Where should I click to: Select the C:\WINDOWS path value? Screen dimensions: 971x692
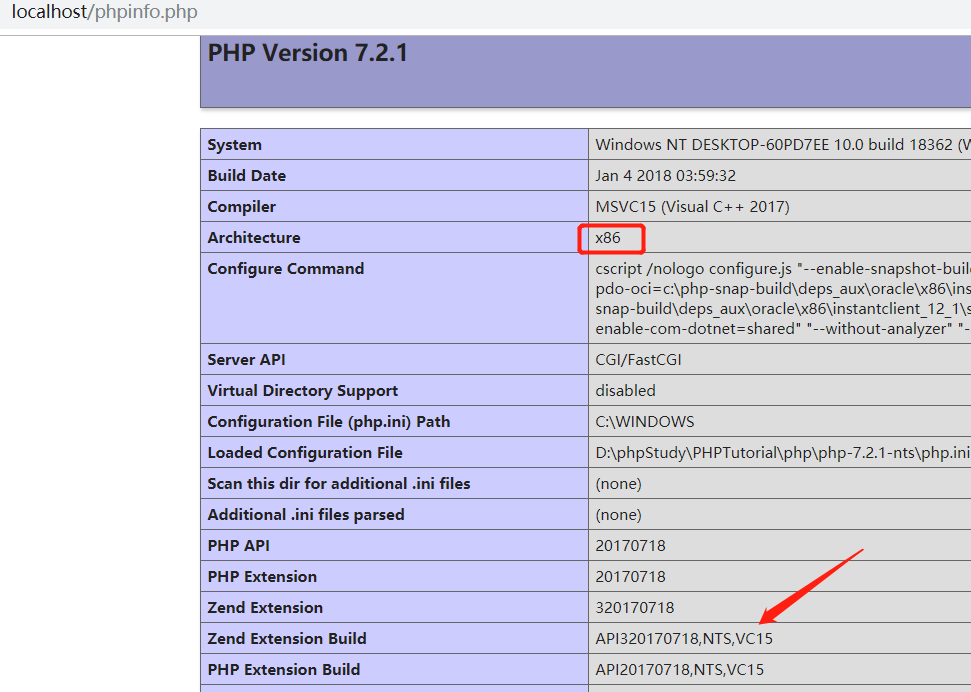645,422
